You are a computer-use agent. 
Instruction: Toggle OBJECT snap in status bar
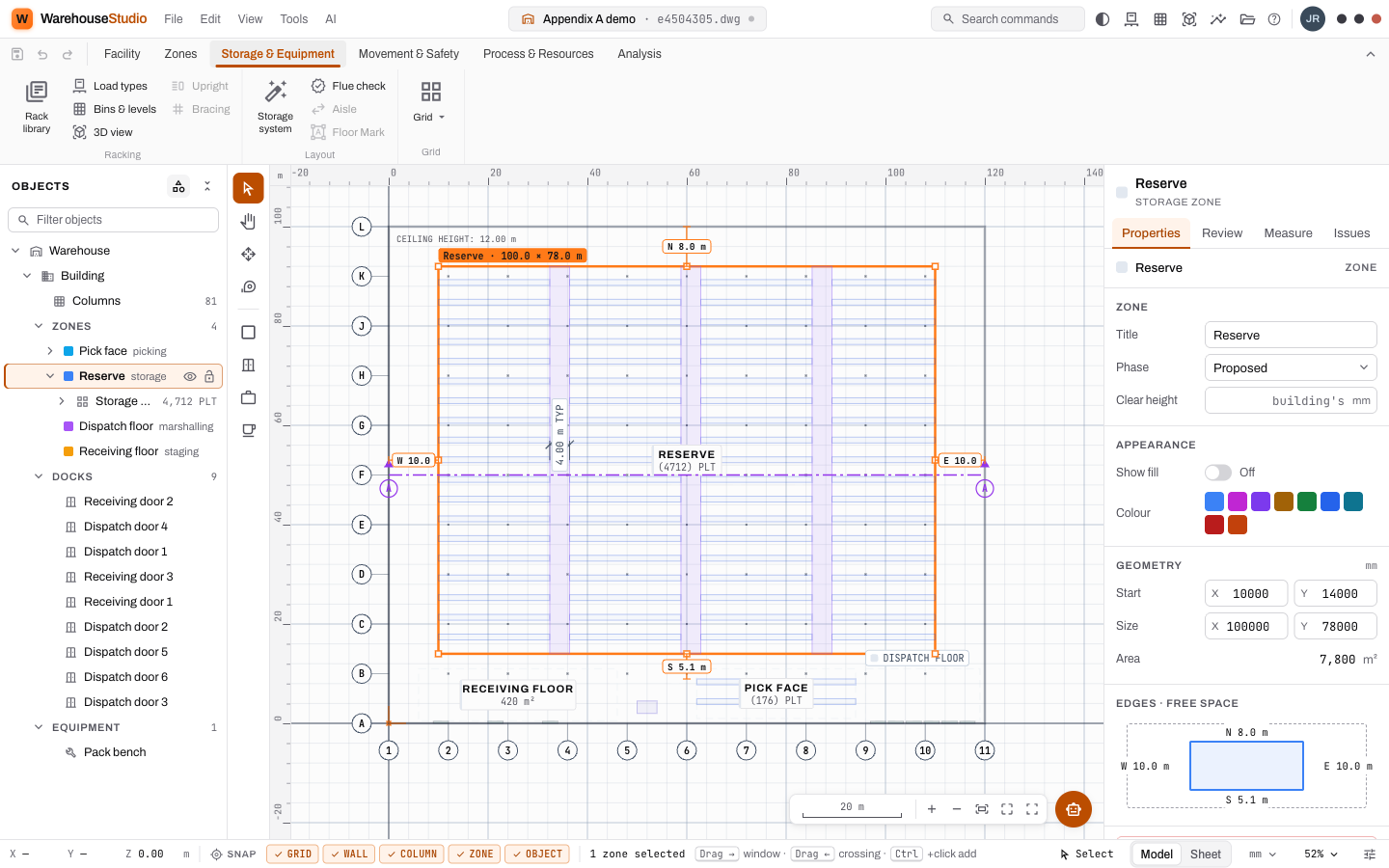point(537,854)
